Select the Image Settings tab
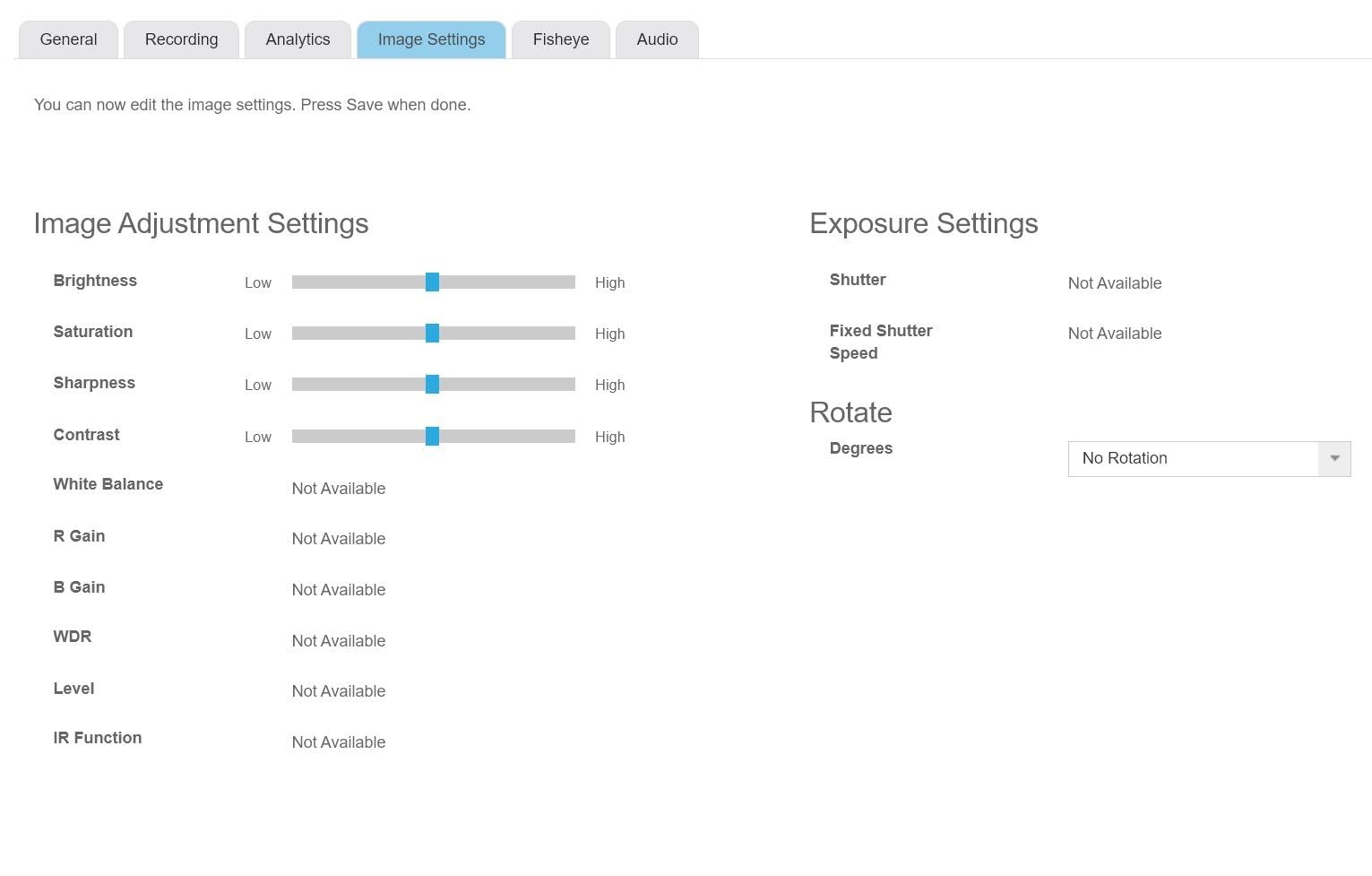This screenshot has height=876, width=1372. pos(431,39)
